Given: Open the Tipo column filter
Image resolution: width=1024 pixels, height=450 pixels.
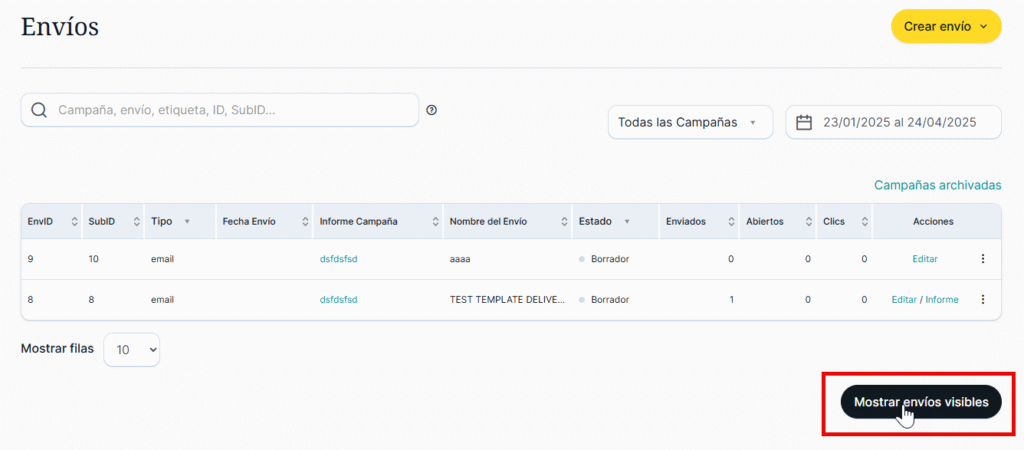Looking at the screenshot, I should (x=187, y=221).
